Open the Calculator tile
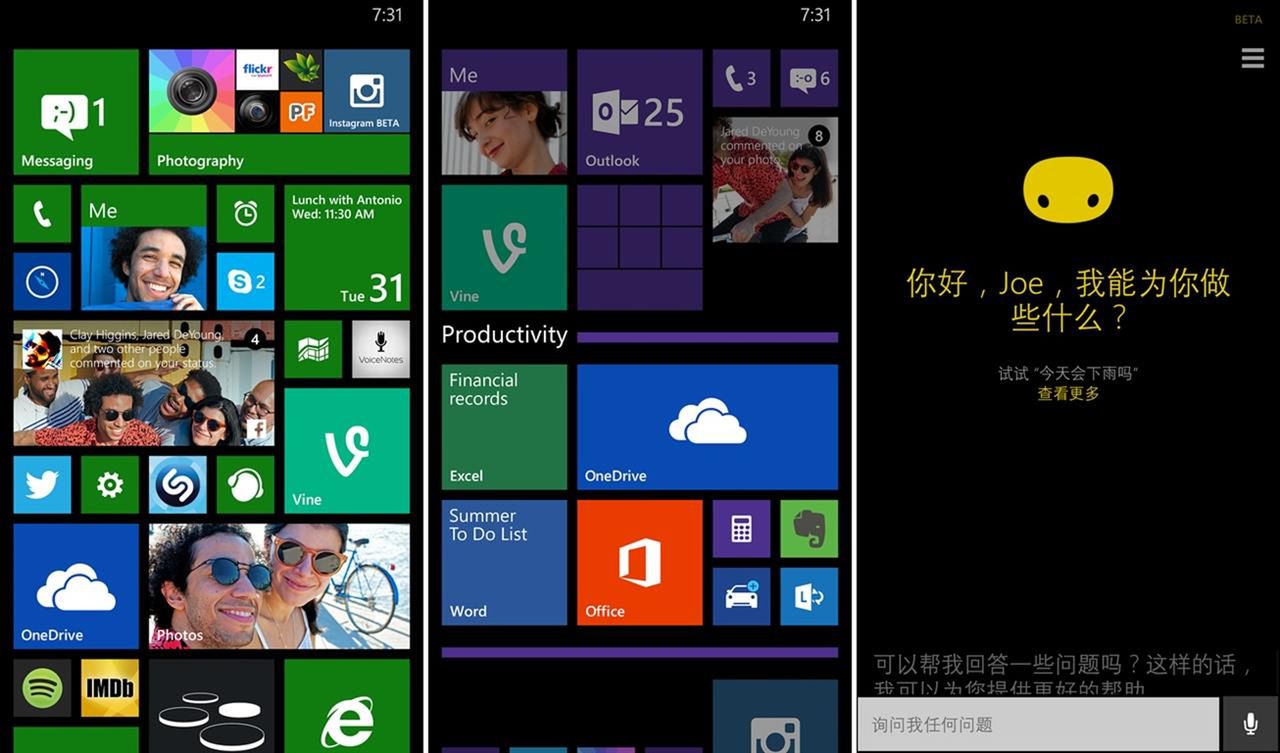1280x753 pixels. (741, 529)
